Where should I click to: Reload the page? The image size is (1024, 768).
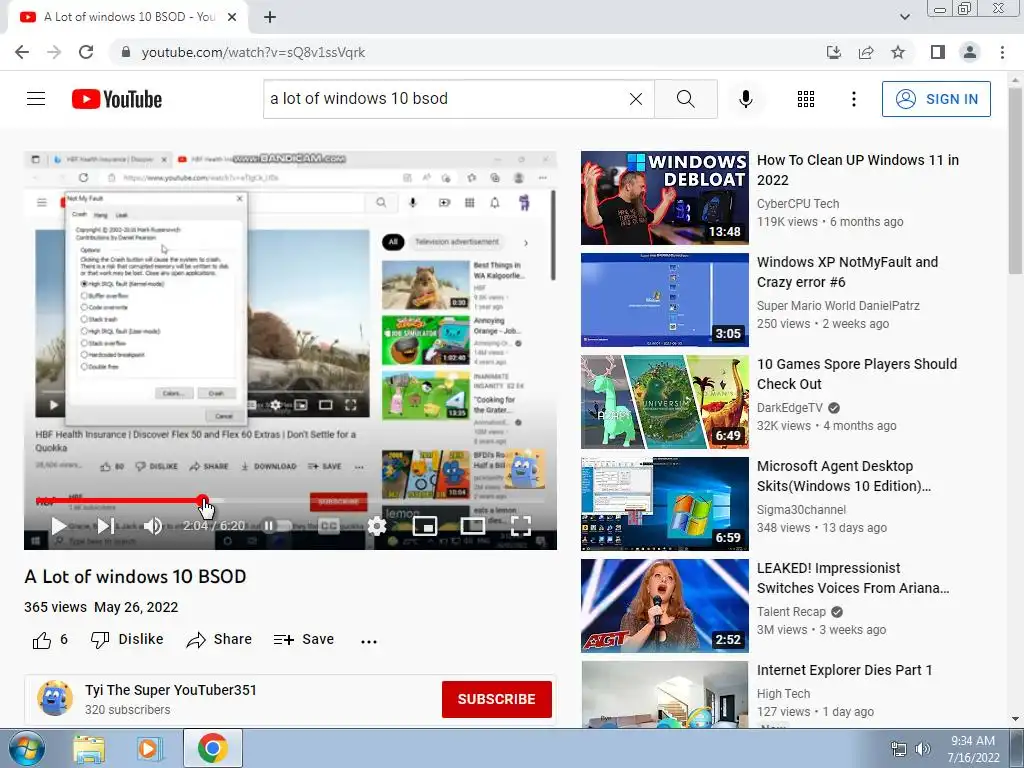(x=86, y=52)
